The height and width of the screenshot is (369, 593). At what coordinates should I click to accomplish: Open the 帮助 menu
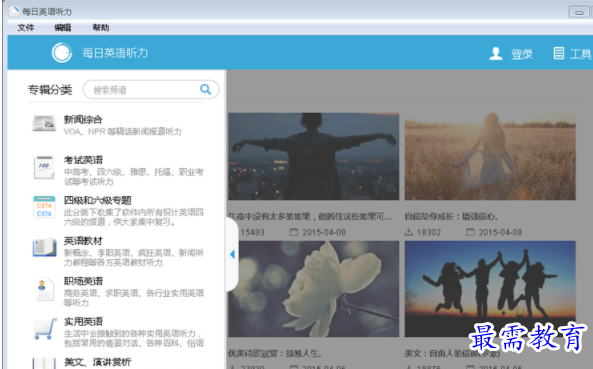(x=101, y=28)
